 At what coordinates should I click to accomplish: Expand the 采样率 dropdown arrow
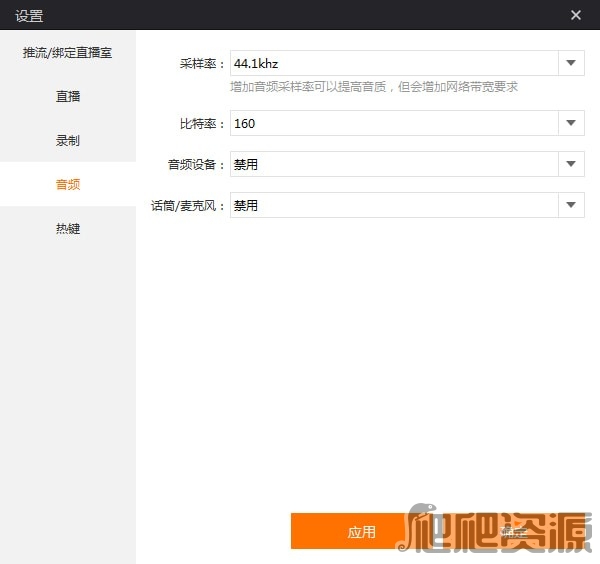571,63
